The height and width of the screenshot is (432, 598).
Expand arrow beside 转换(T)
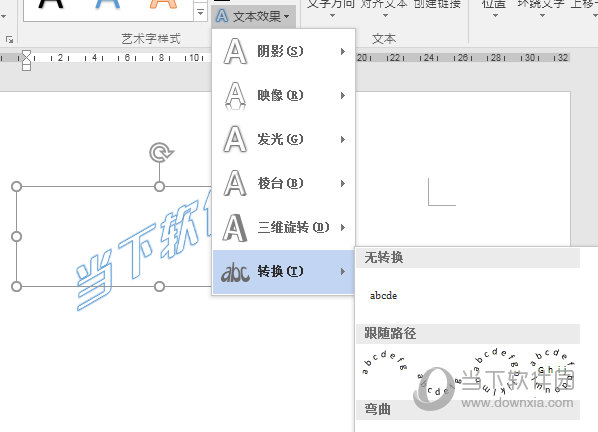[x=343, y=272]
